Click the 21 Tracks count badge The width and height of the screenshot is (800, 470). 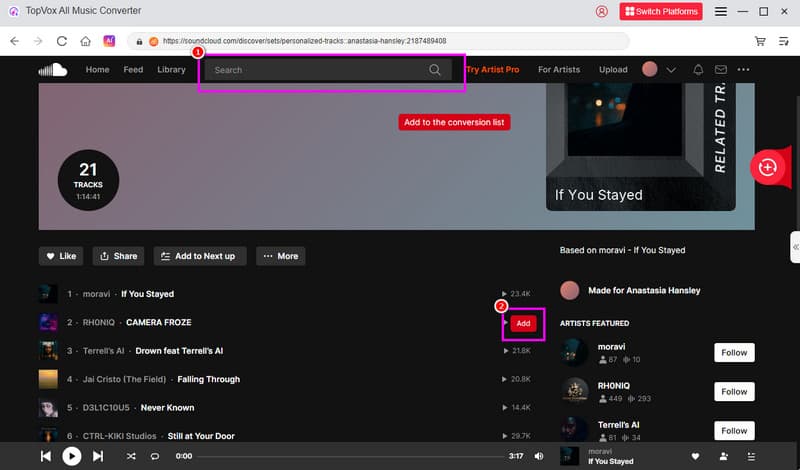click(x=88, y=180)
